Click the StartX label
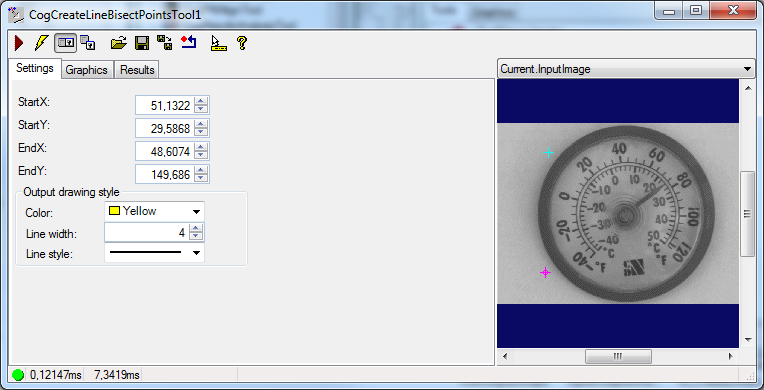The width and height of the screenshot is (764, 390). (x=34, y=102)
